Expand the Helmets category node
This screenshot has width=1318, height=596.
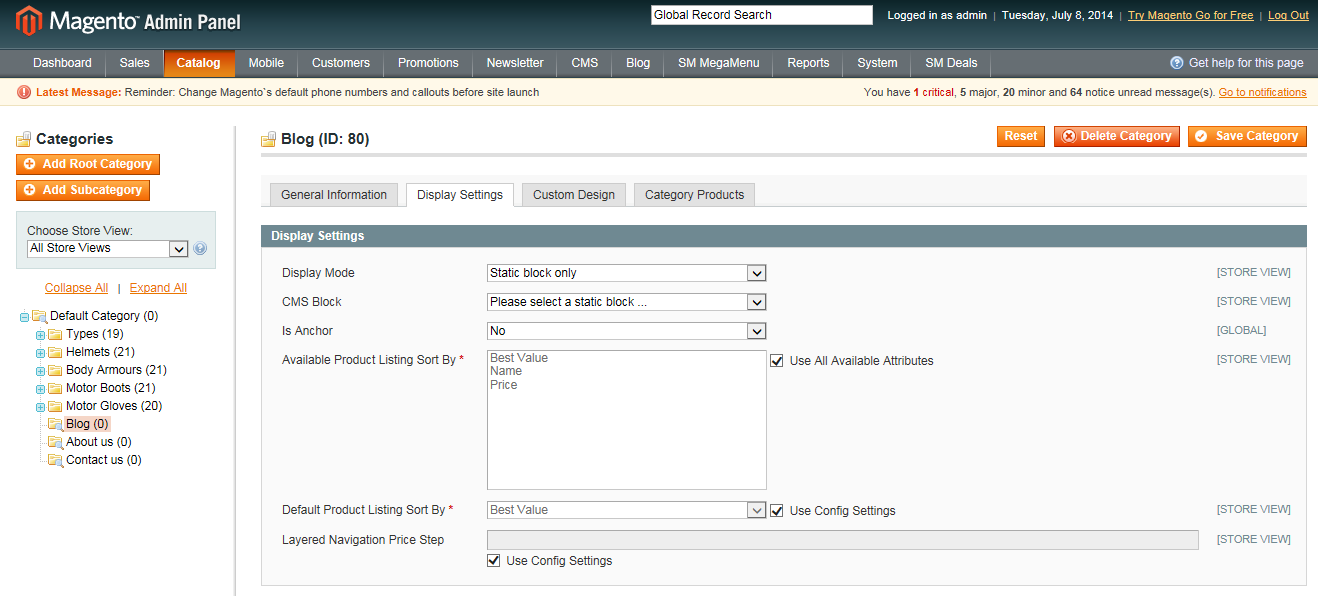coord(40,353)
